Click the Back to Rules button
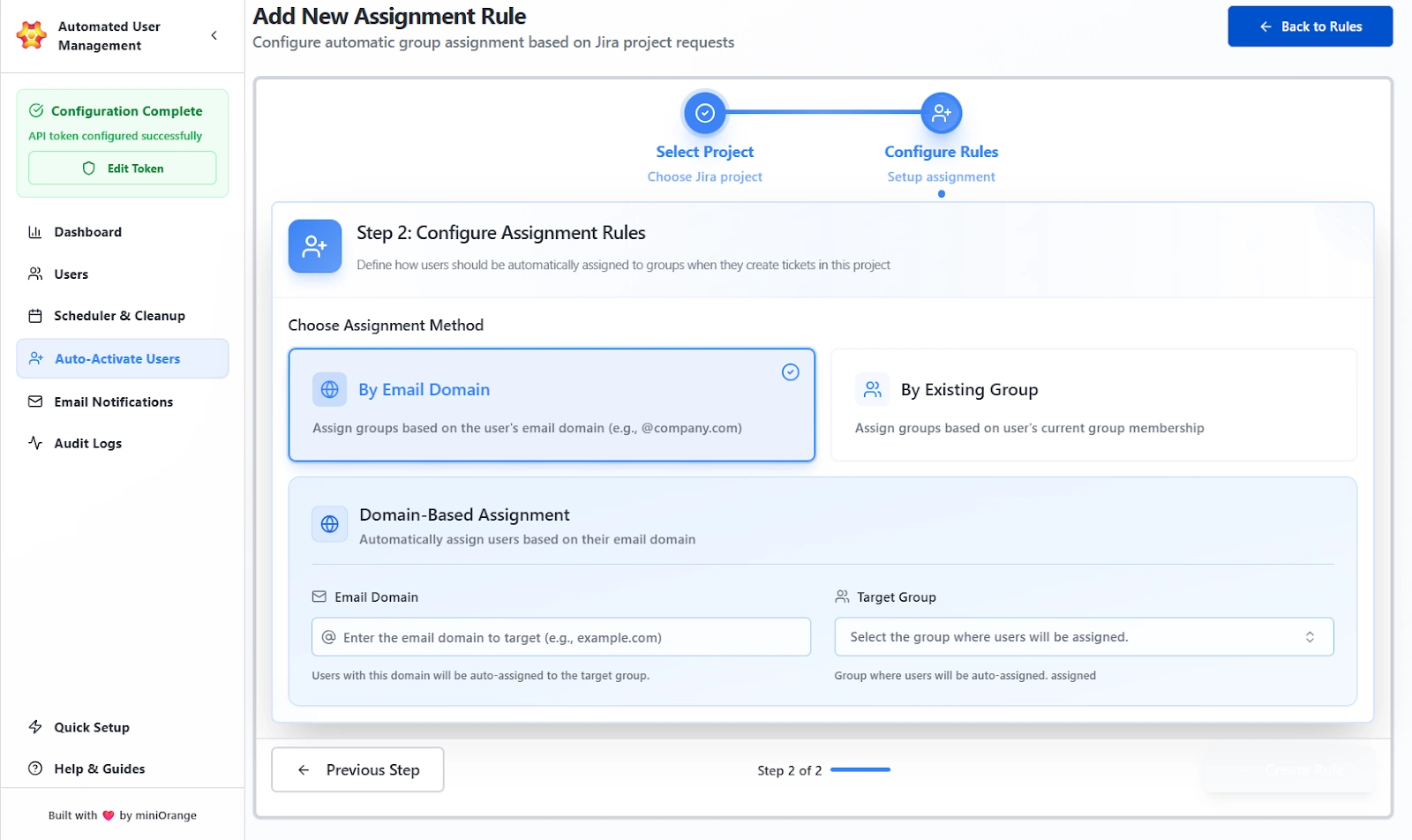 (1310, 26)
